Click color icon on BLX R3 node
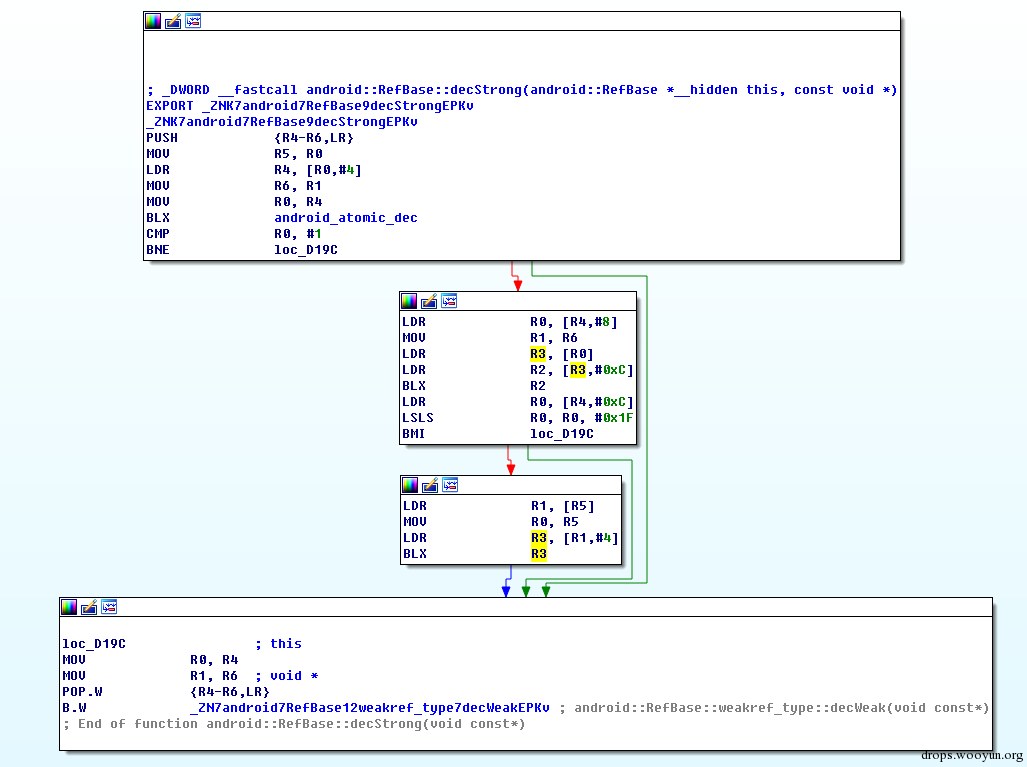Viewport: 1027px width, 767px height. [x=410, y=485]
